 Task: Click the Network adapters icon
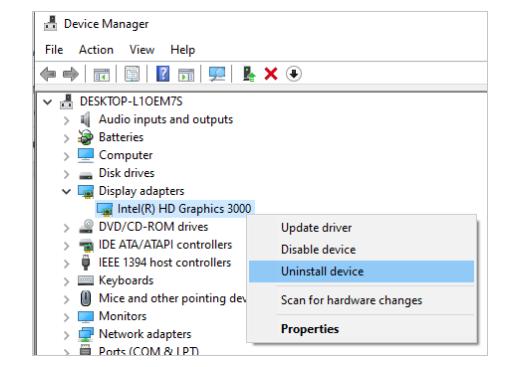[x=86, y=334]
